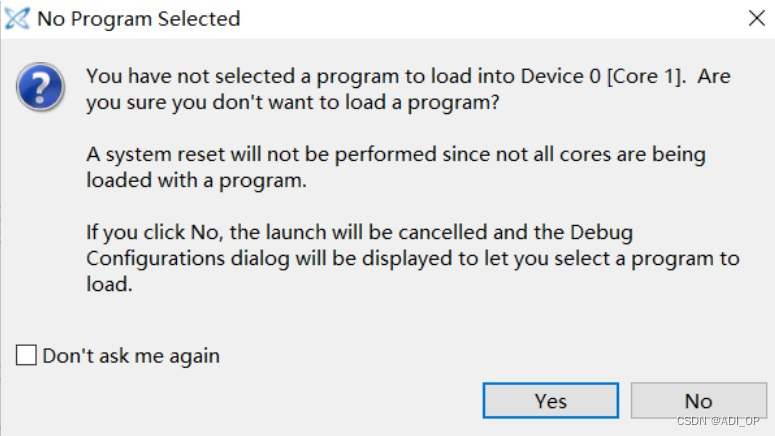Cancel the launch with the No button
The height and width of the screenshot is (436, 775).
pos(698,400)
